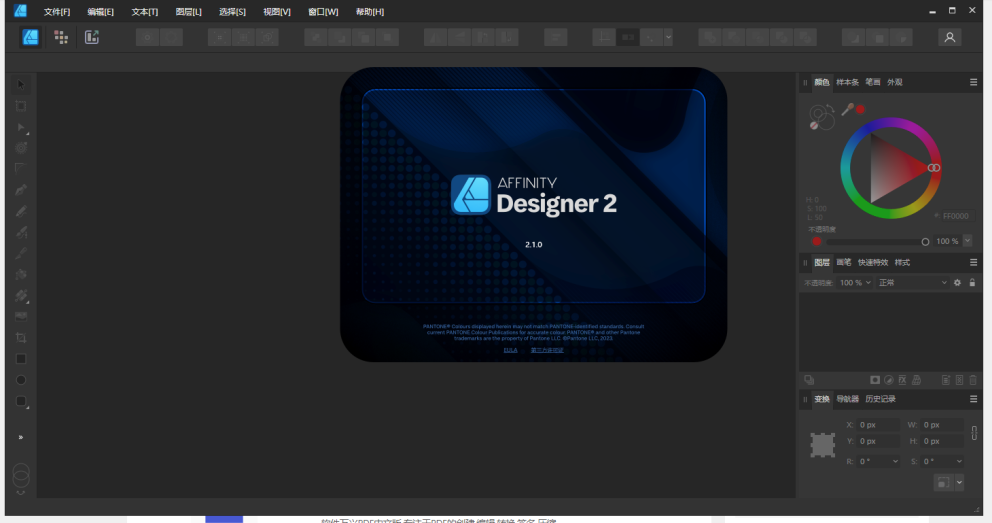
Task: Swap stroke and fill colours arrow
Action: tap(830, 108)
